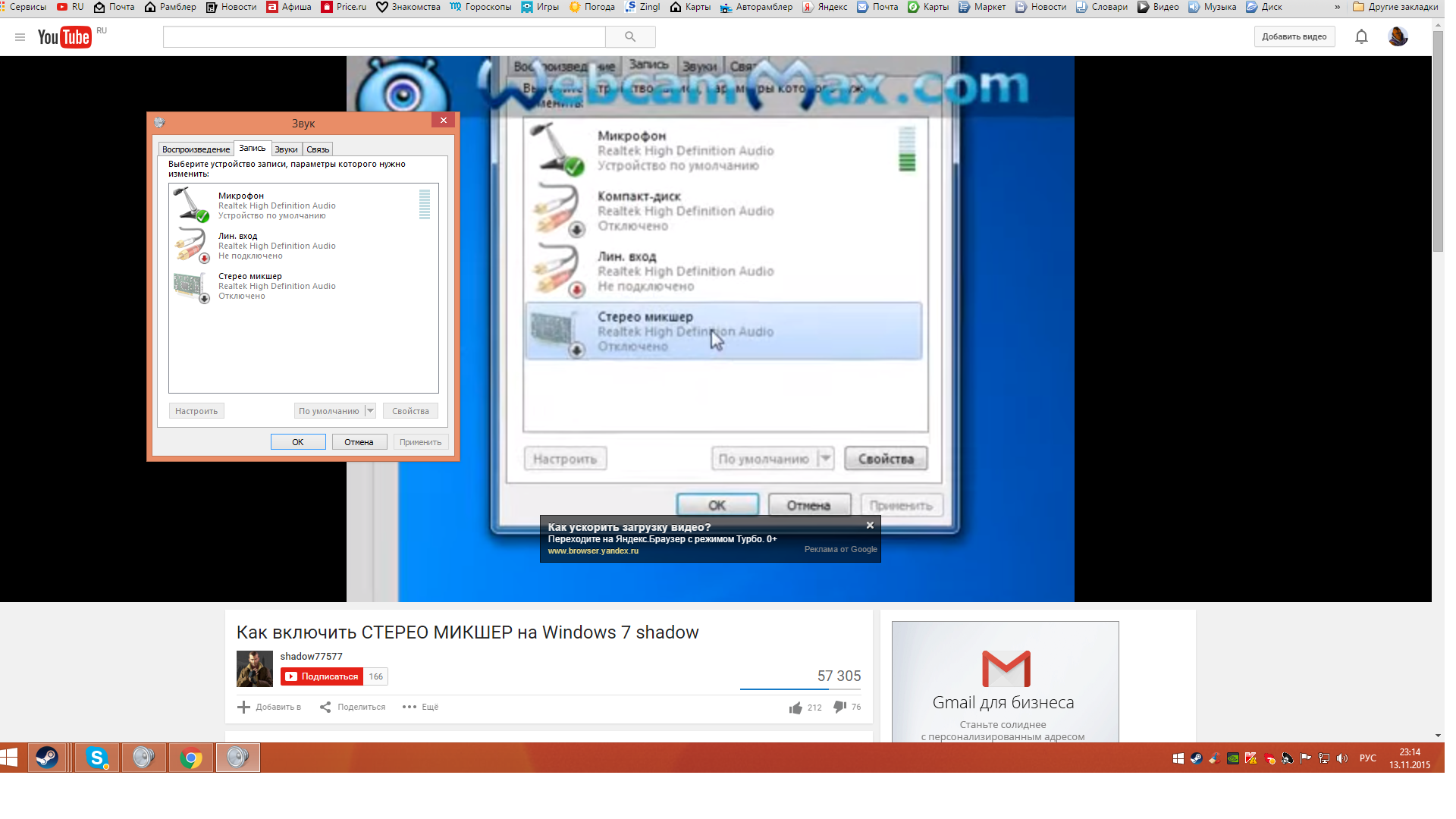Click Настроить in the Звук dialog
The image size is (1456, 819).
[196, 411]
